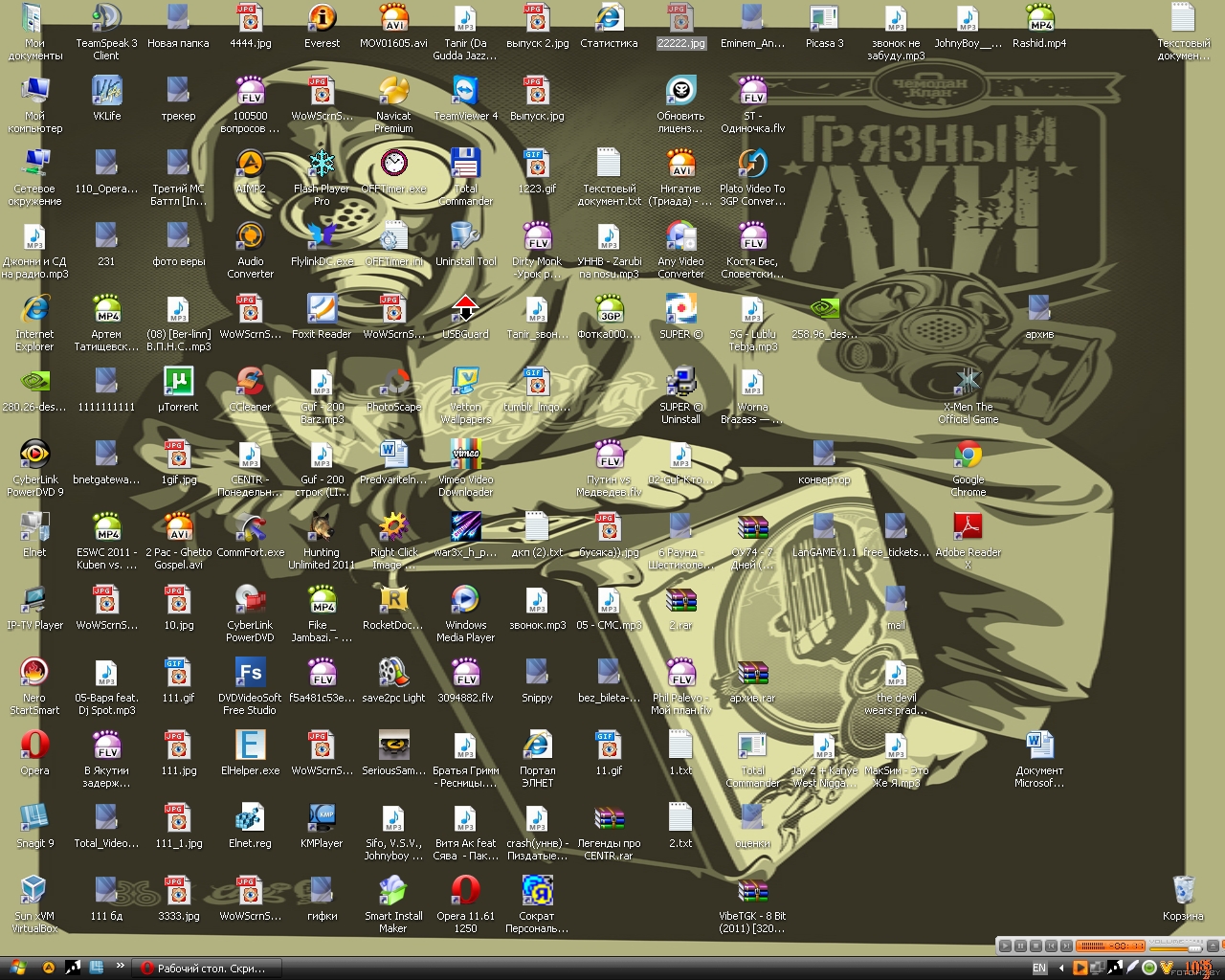Launch Flash Player Pro icon
The height and width of the screenshot is (980, 1225).
point(322,177)
